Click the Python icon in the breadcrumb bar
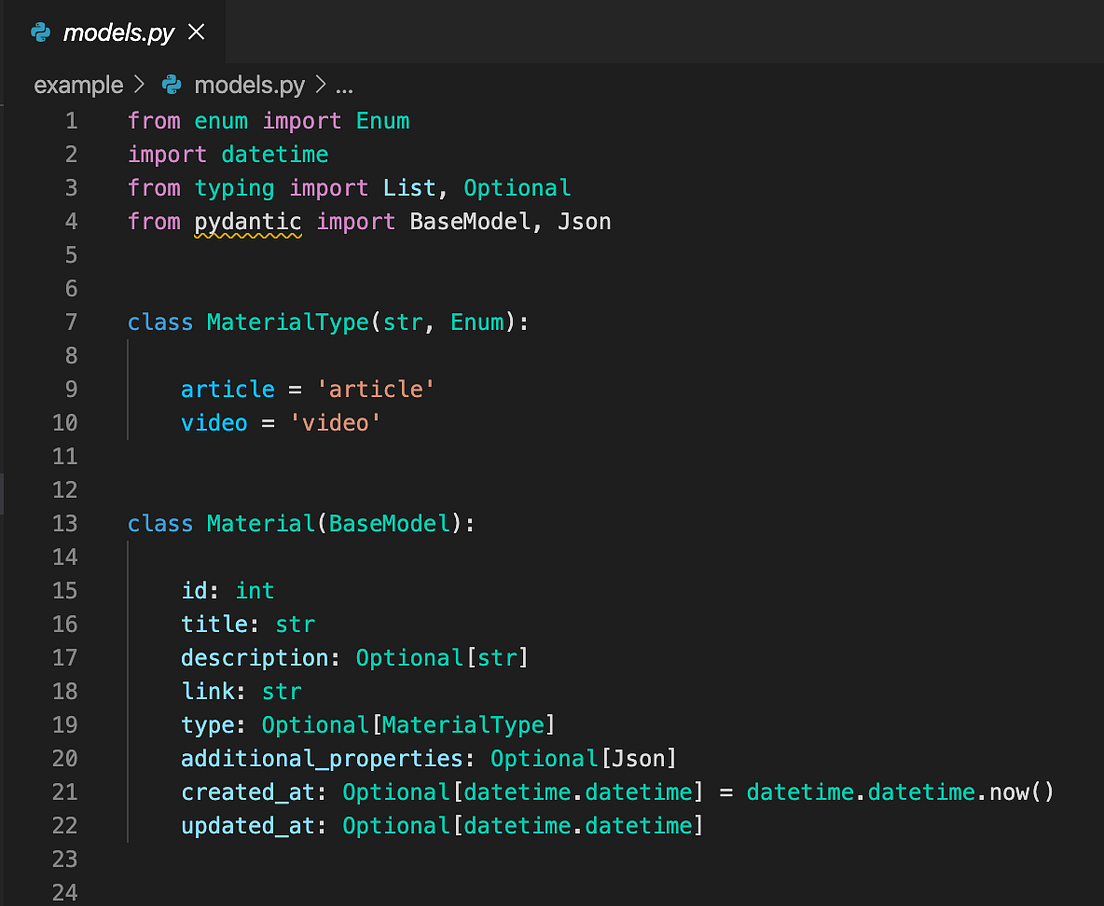The height and width of the screenshot is (906, 1104). (172, 85)
